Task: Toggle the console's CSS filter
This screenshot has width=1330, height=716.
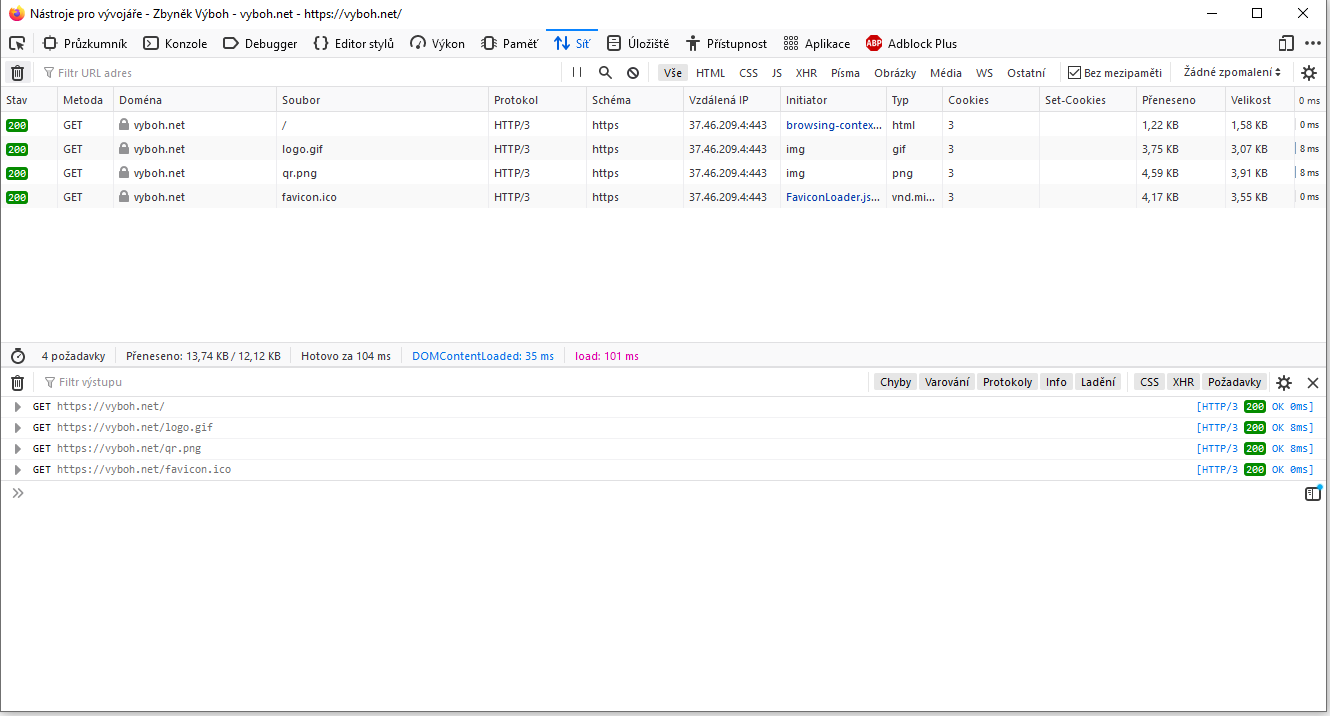Action: (1149, 382)
